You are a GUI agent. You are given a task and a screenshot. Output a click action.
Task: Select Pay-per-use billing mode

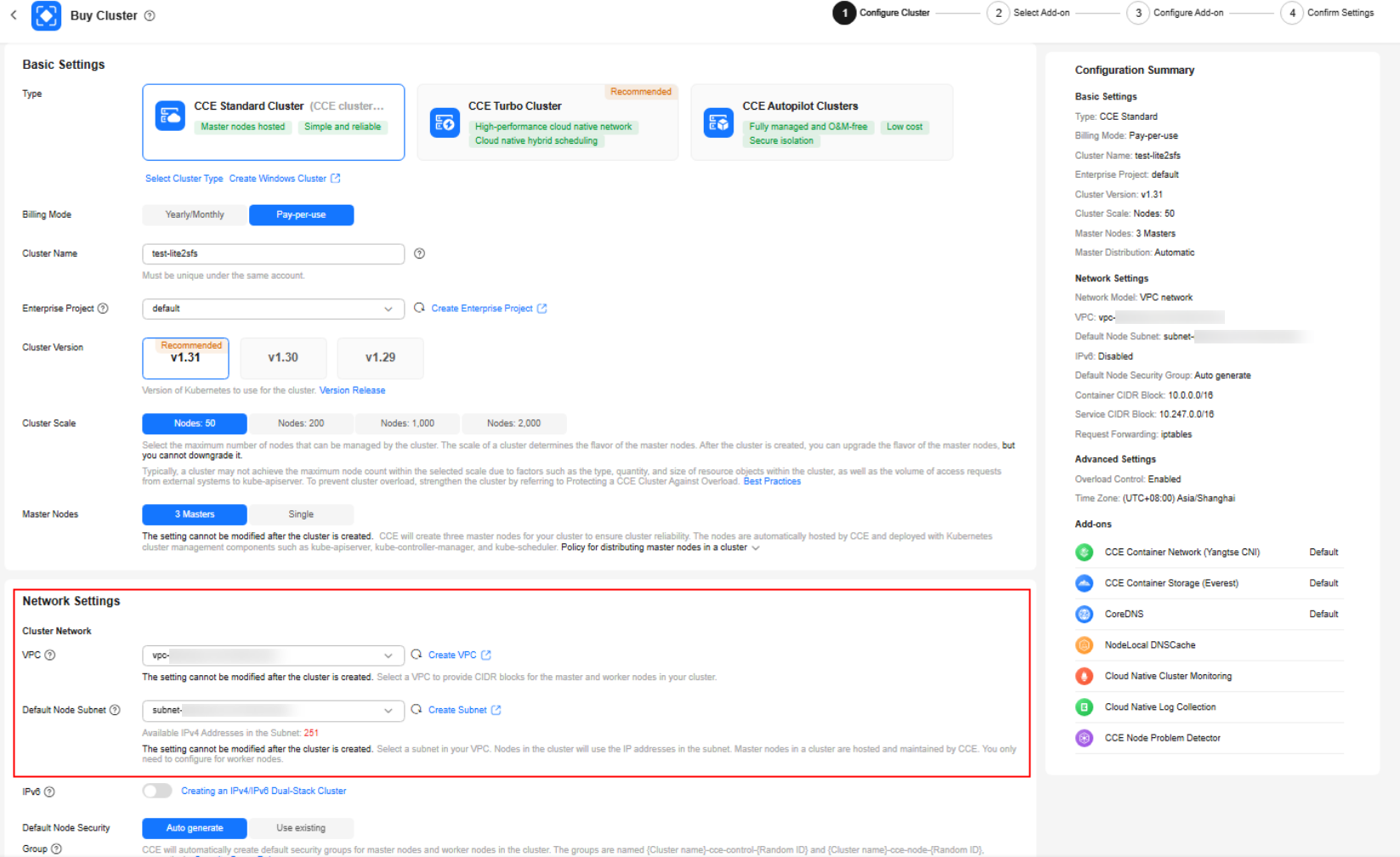coord(301,215)
